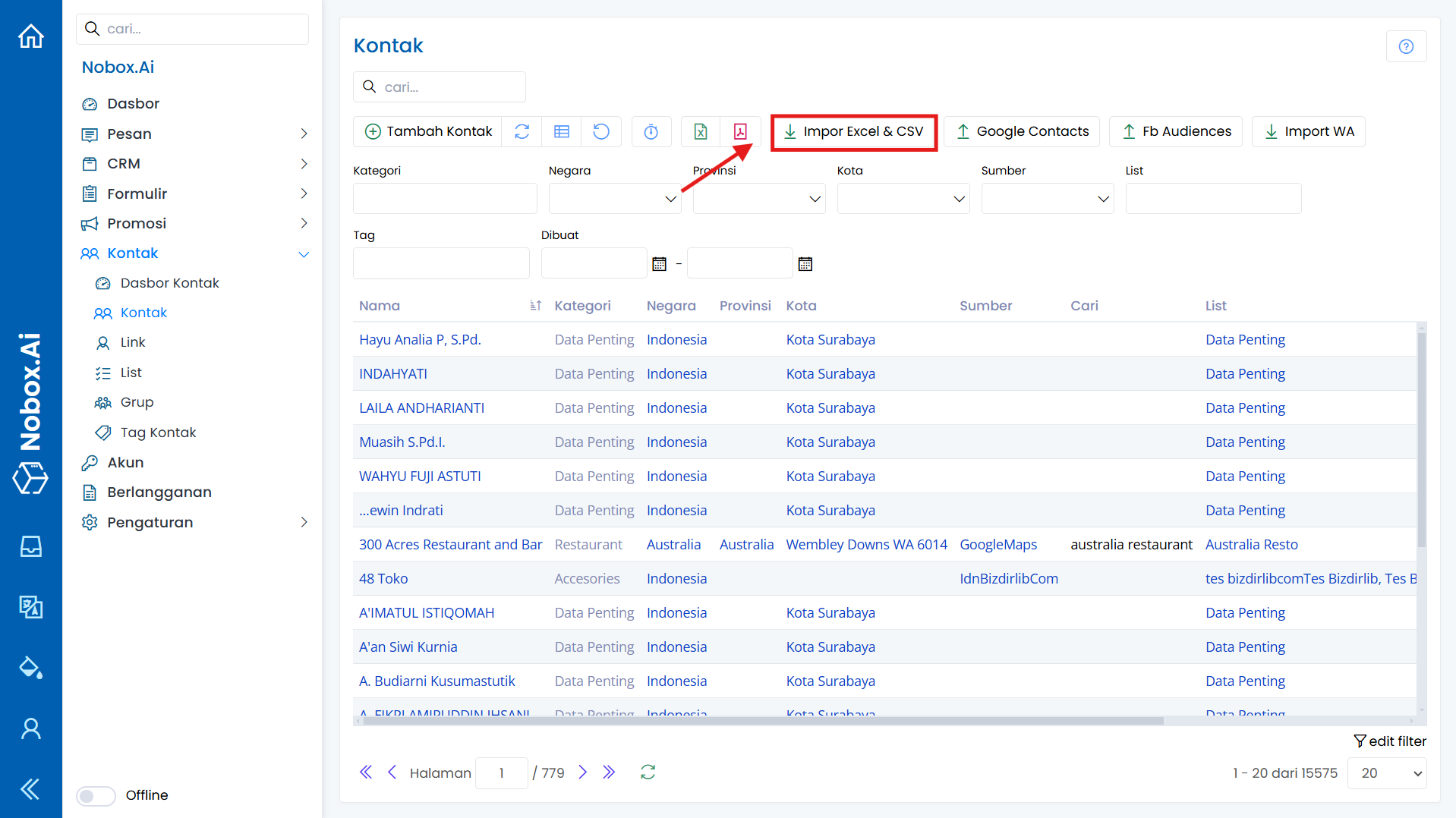
Task: Click the Excel export icon
Action: [x=700, y=131]
